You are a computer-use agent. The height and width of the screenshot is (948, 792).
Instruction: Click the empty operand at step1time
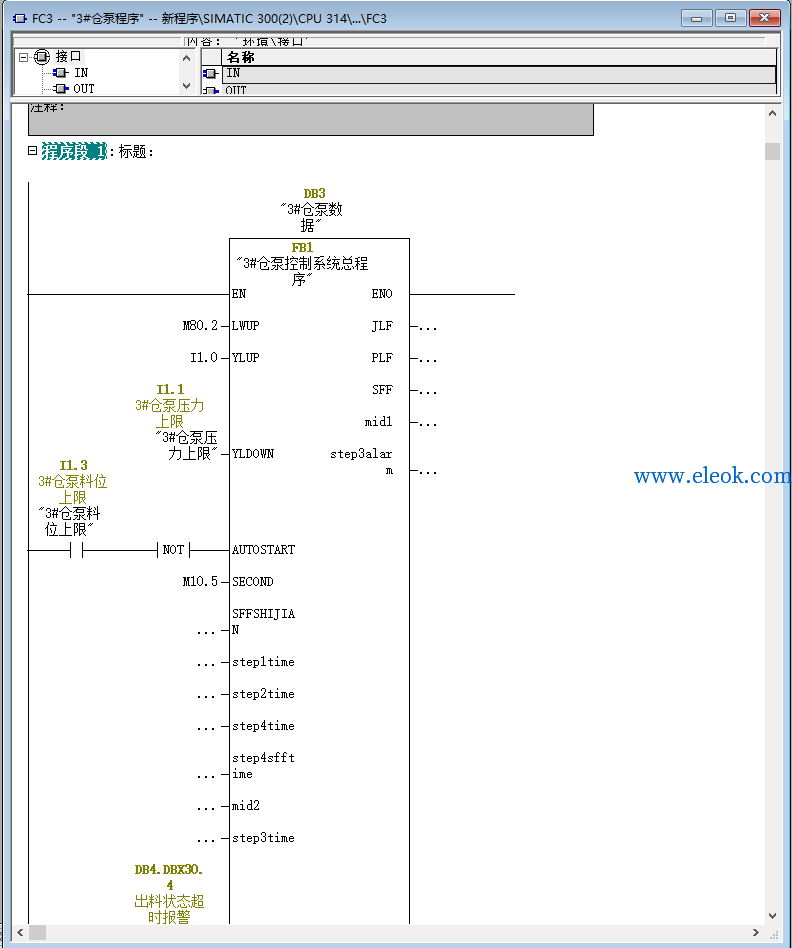click(x=206, y=663)
